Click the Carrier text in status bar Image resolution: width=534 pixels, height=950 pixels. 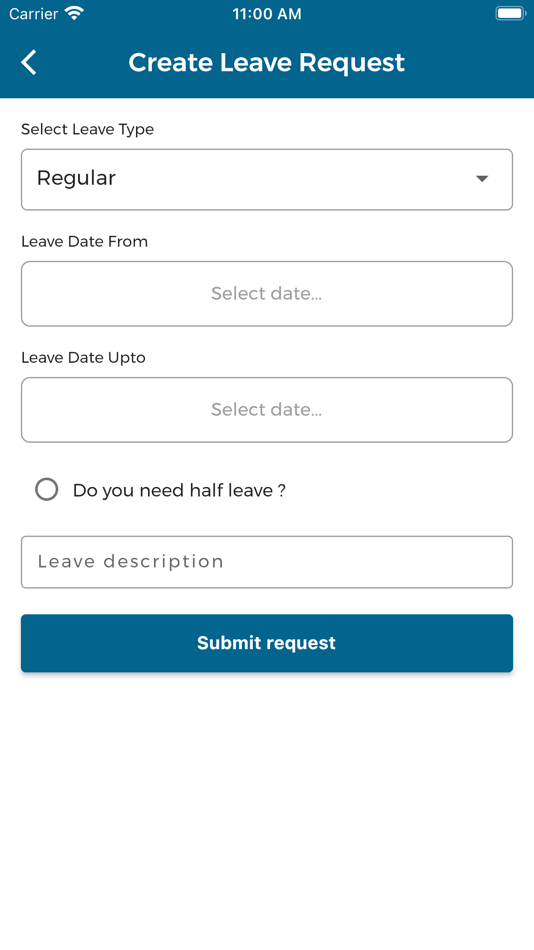pos(35,13)
